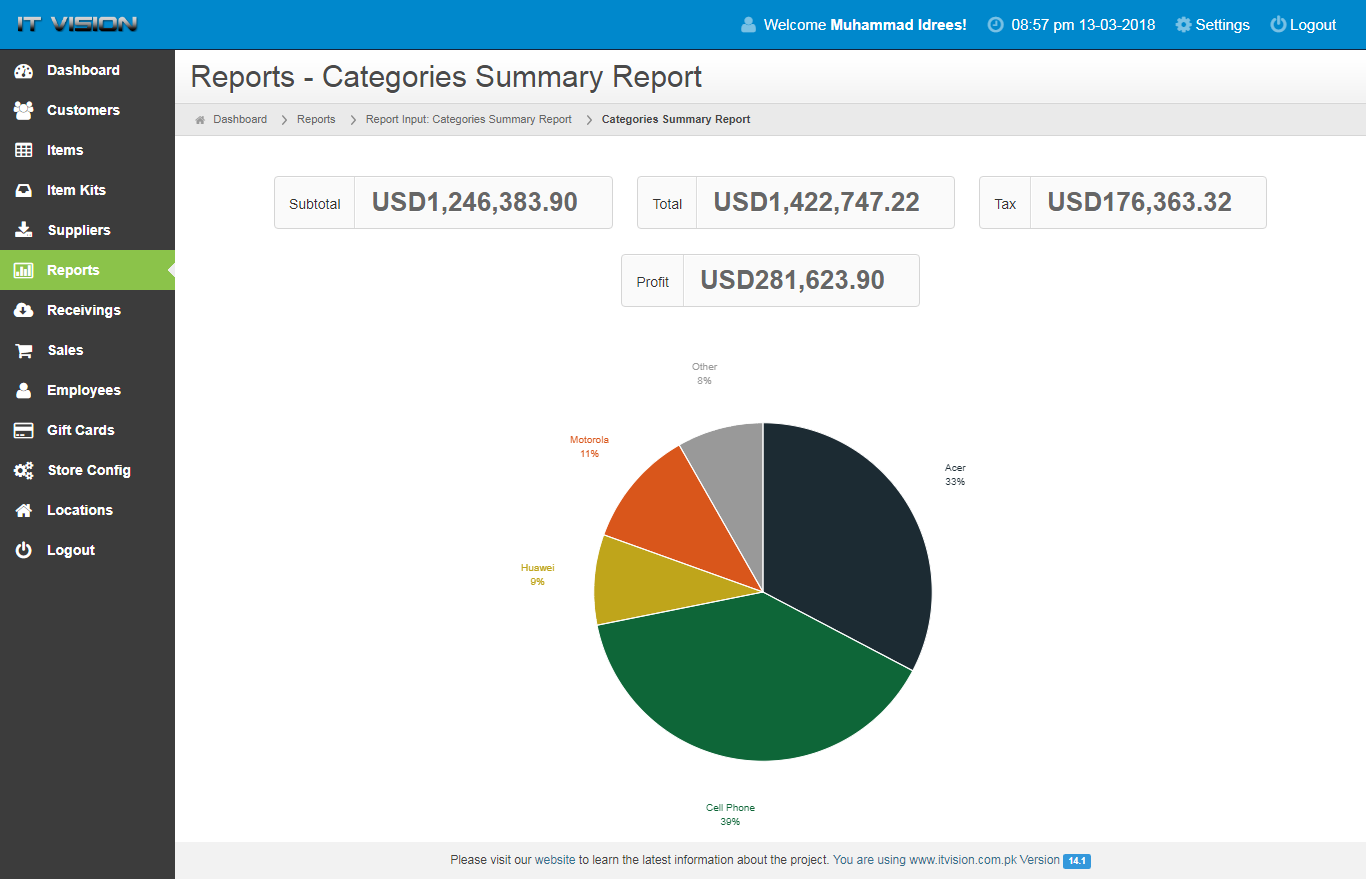Click the Dashboard gauge icon in sidebar

pos(24,71)
